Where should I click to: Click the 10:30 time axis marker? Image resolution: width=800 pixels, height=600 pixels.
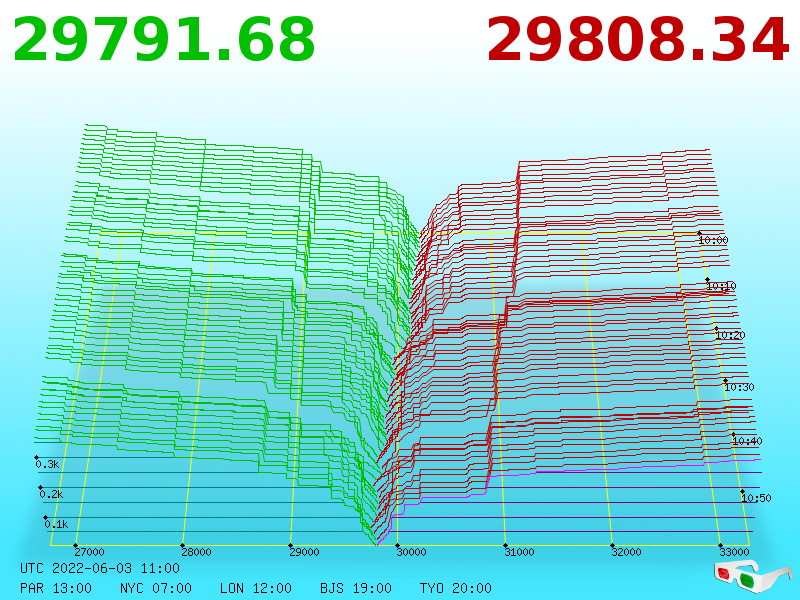point(739,387)
